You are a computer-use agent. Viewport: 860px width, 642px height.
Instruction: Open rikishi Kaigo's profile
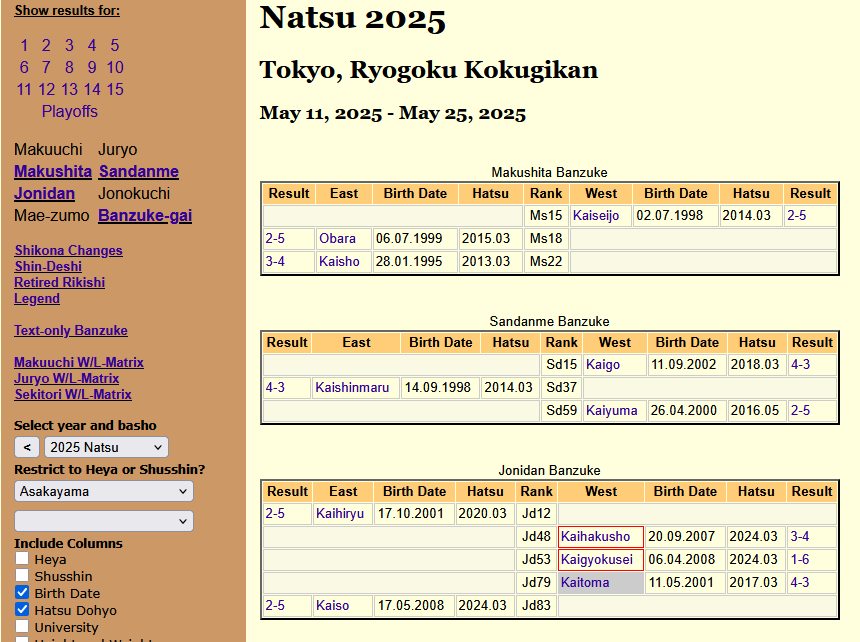point(603,365)
